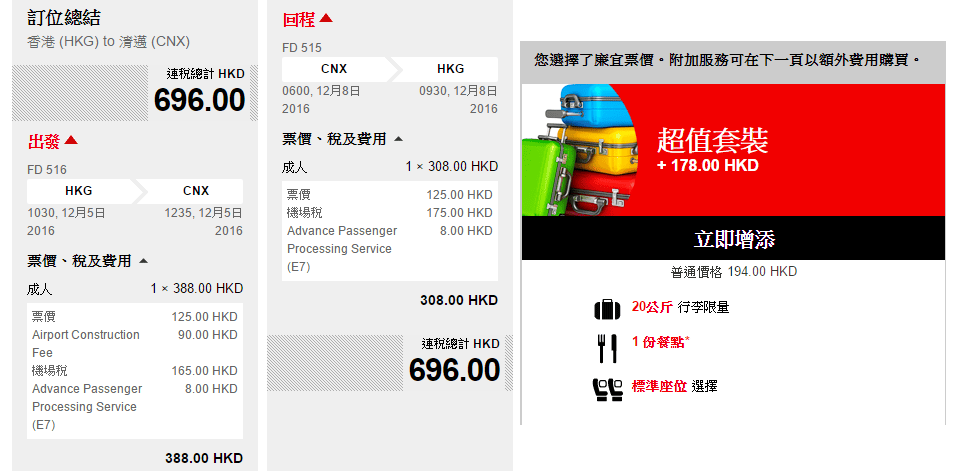The image size is (953, 471).
Task: Click the 回程 return heading text
Action: [298, 19]
